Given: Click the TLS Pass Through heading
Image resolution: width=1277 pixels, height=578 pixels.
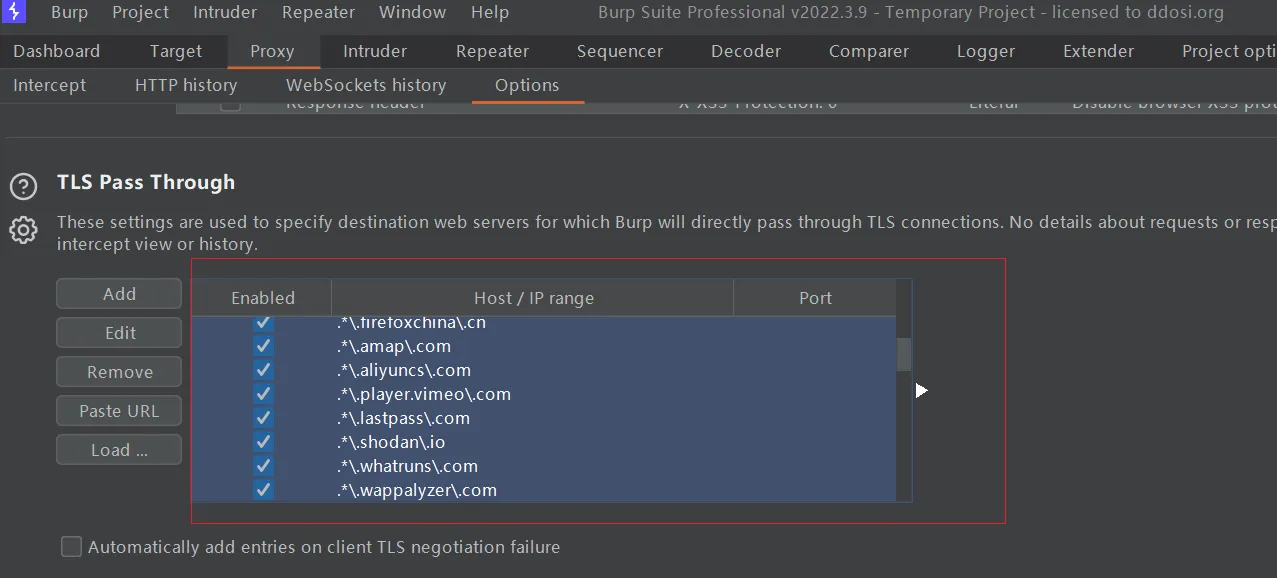Looking at the screenshot, I should tap(146, 182).
